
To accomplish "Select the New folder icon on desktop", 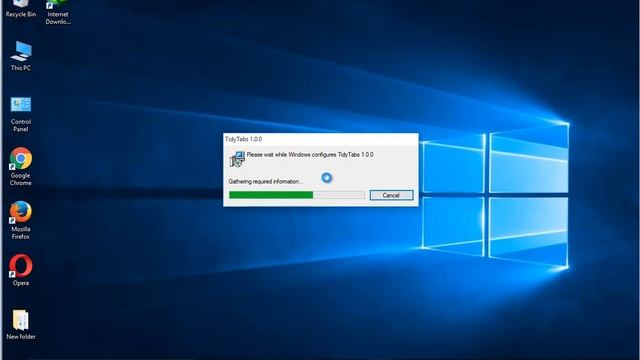I will tap(21, 324).
